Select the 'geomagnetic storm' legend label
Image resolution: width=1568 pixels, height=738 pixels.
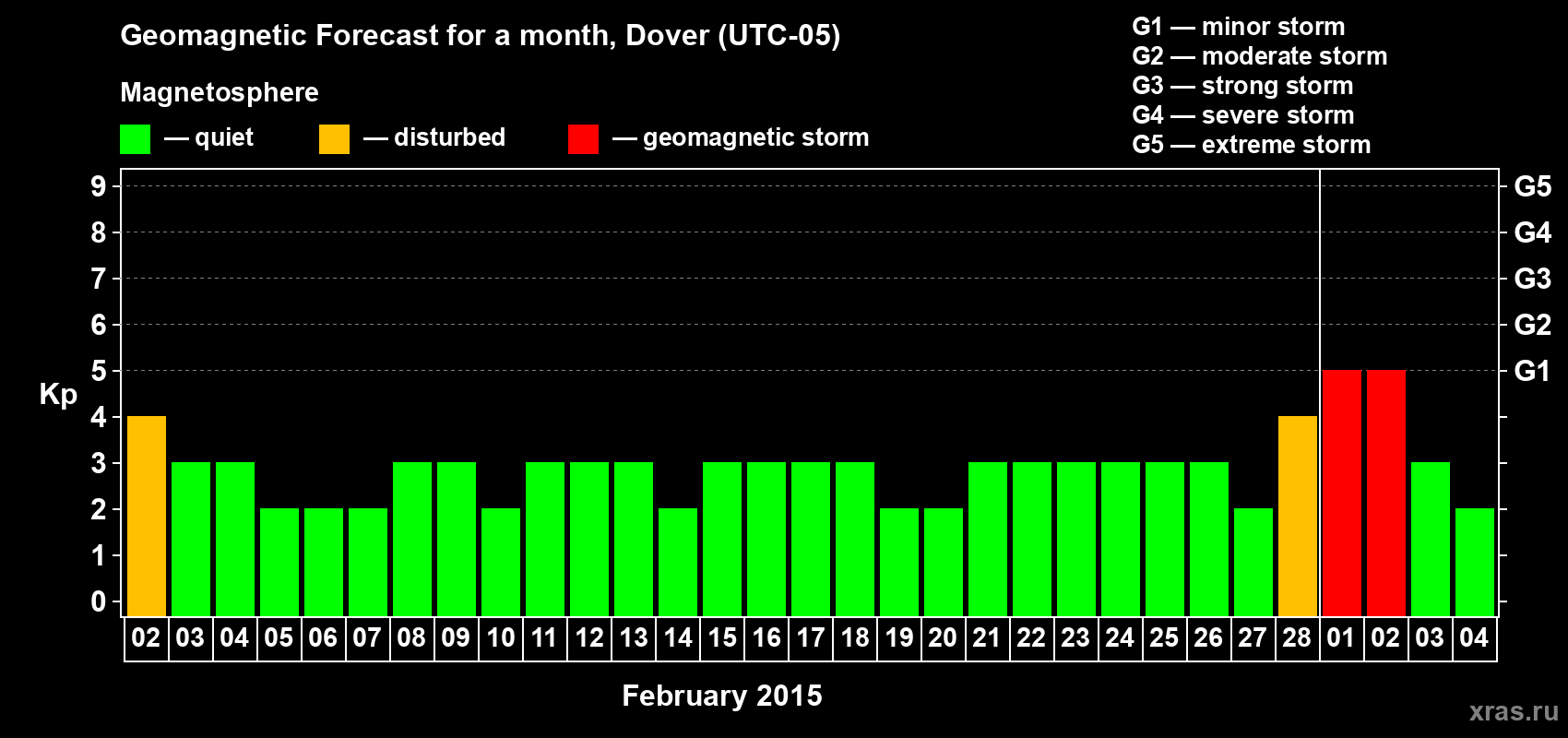click(755, 137)
